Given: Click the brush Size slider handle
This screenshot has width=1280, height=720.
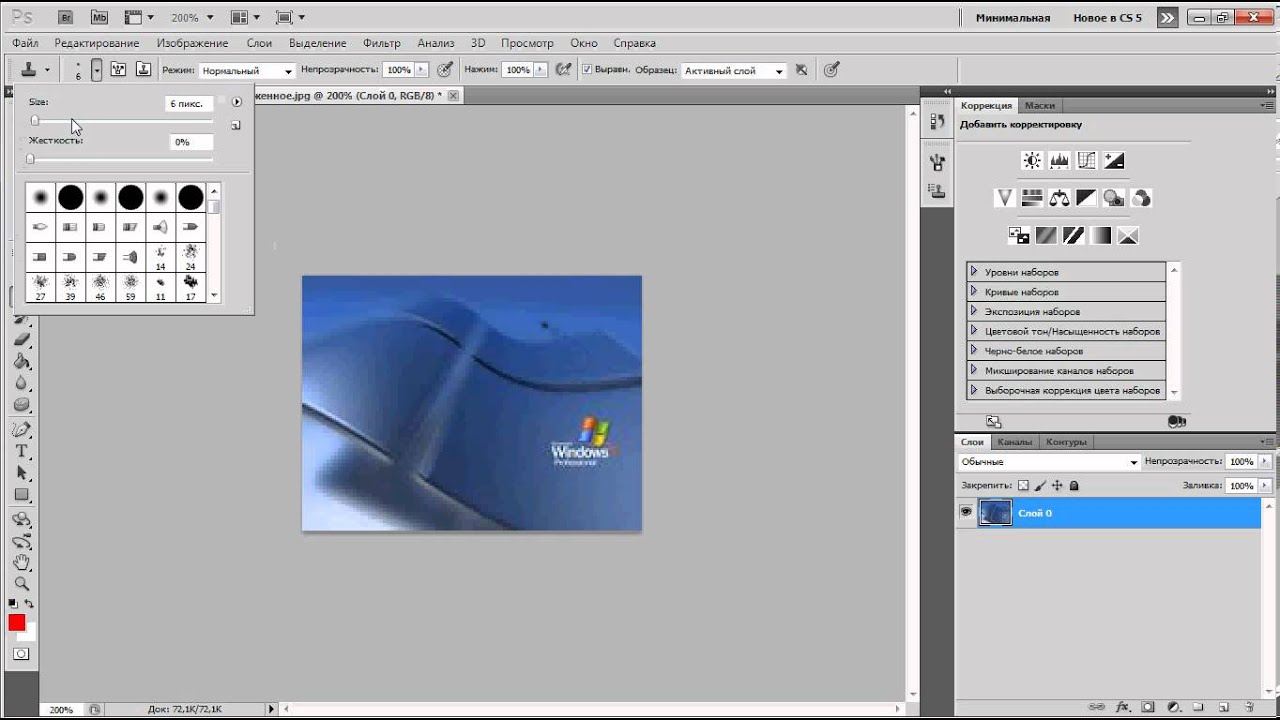Looking at the screenshot, I should coord(35,120).
